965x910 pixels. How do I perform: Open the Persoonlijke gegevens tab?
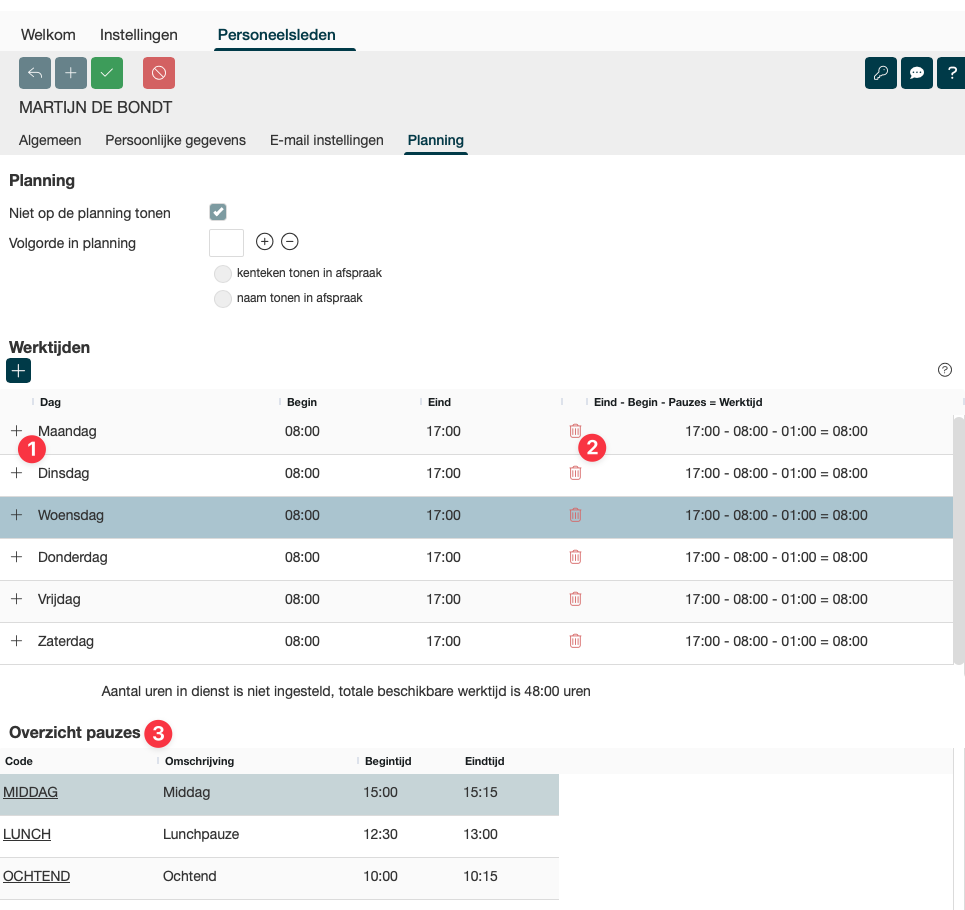tap(175, 140)
